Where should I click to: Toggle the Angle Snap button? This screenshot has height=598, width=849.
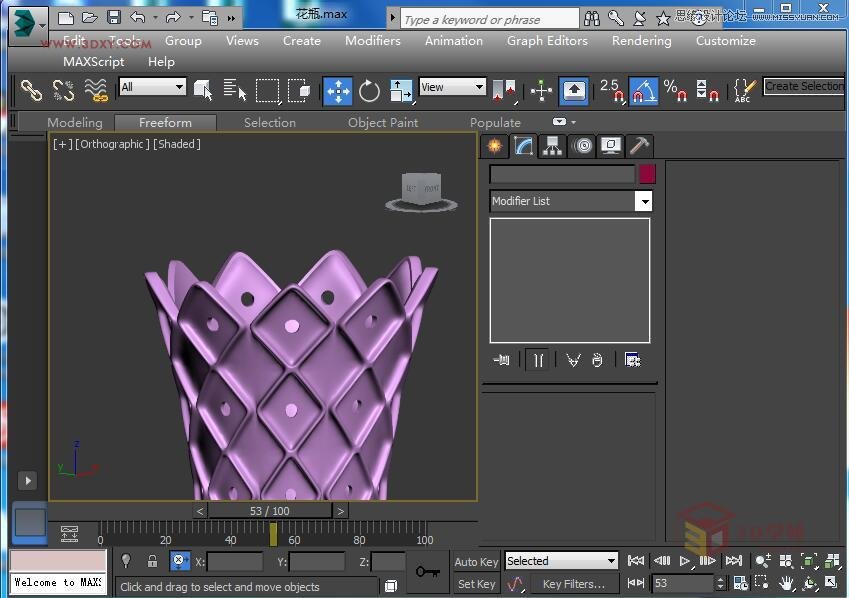click(x=643, y=91)
